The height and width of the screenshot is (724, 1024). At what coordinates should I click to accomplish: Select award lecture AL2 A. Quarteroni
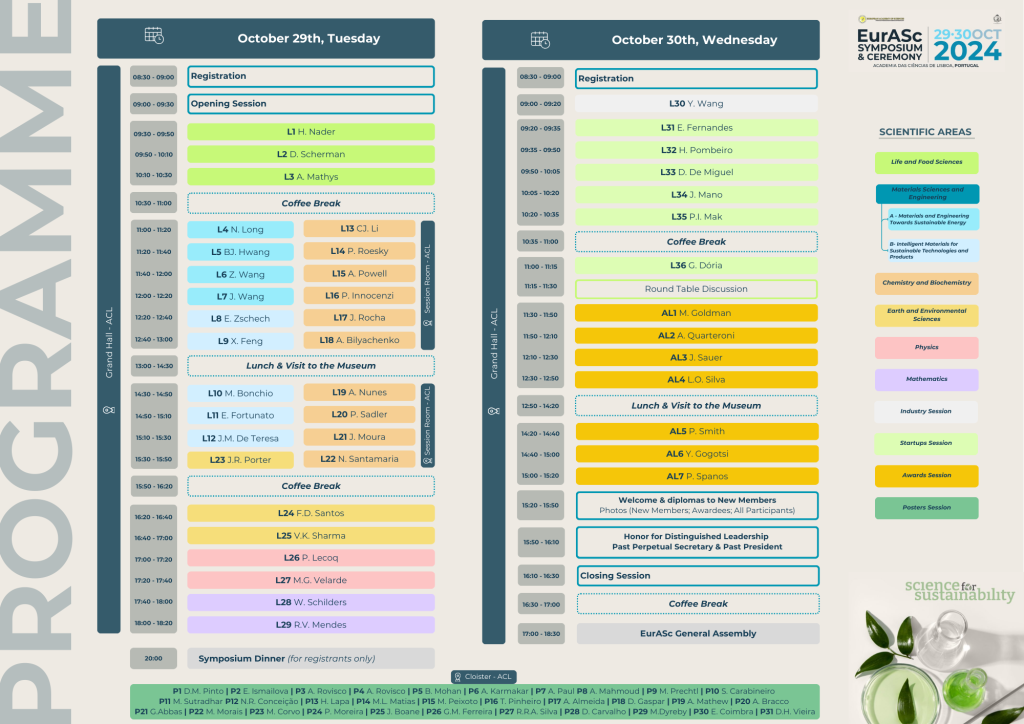[696, 335]
